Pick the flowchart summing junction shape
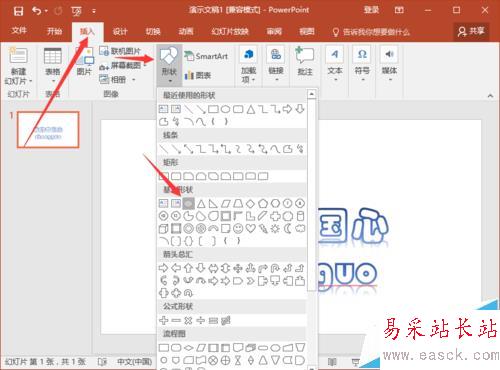The height and width of the screenshot is (370, 500). 213,360
